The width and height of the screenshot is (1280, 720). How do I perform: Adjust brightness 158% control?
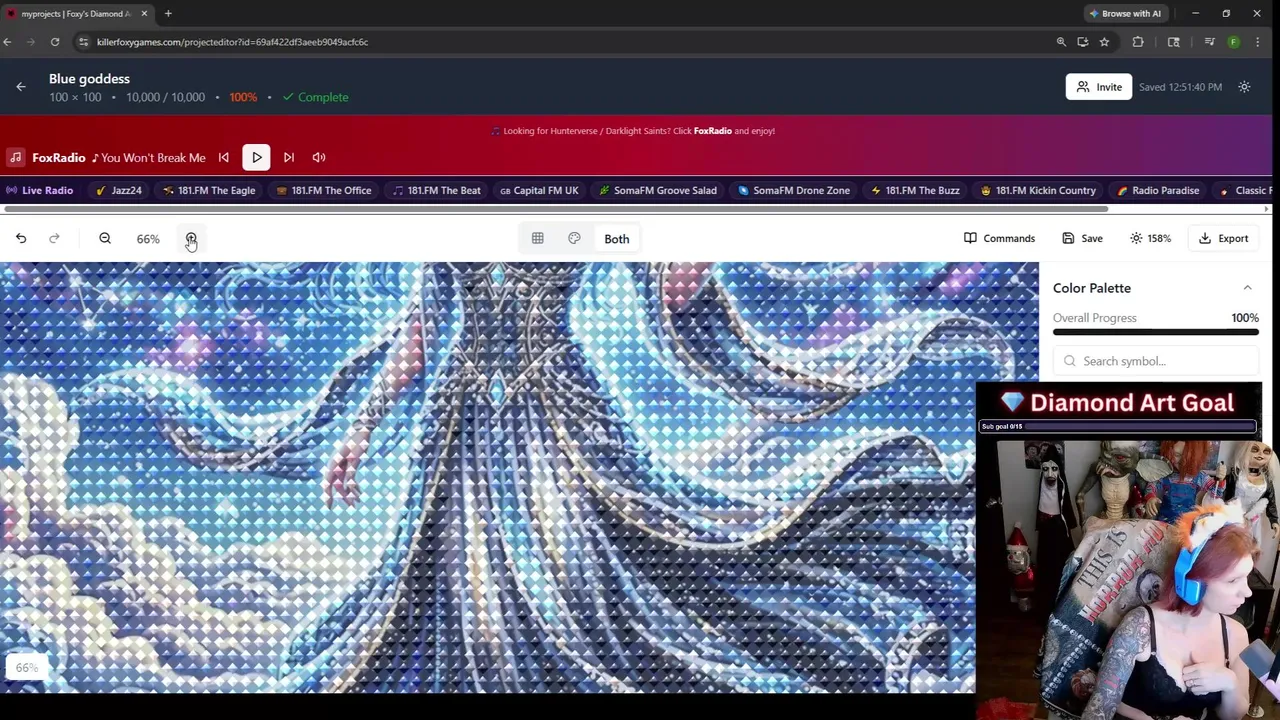(x=1150, y=238)
